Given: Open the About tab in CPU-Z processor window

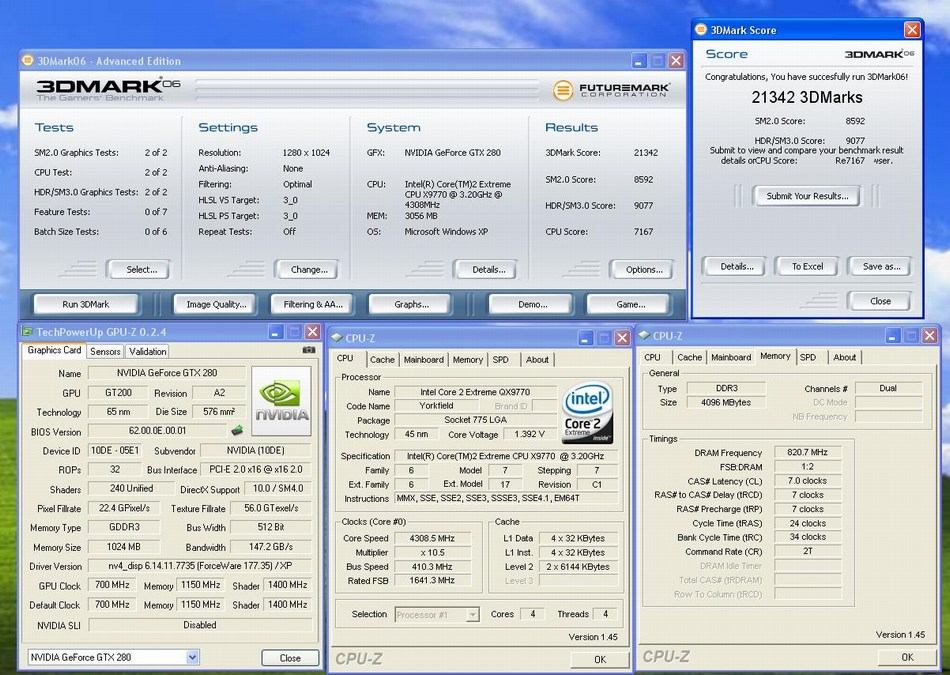Looking at the screenshot, I should (x=537, y=360).
